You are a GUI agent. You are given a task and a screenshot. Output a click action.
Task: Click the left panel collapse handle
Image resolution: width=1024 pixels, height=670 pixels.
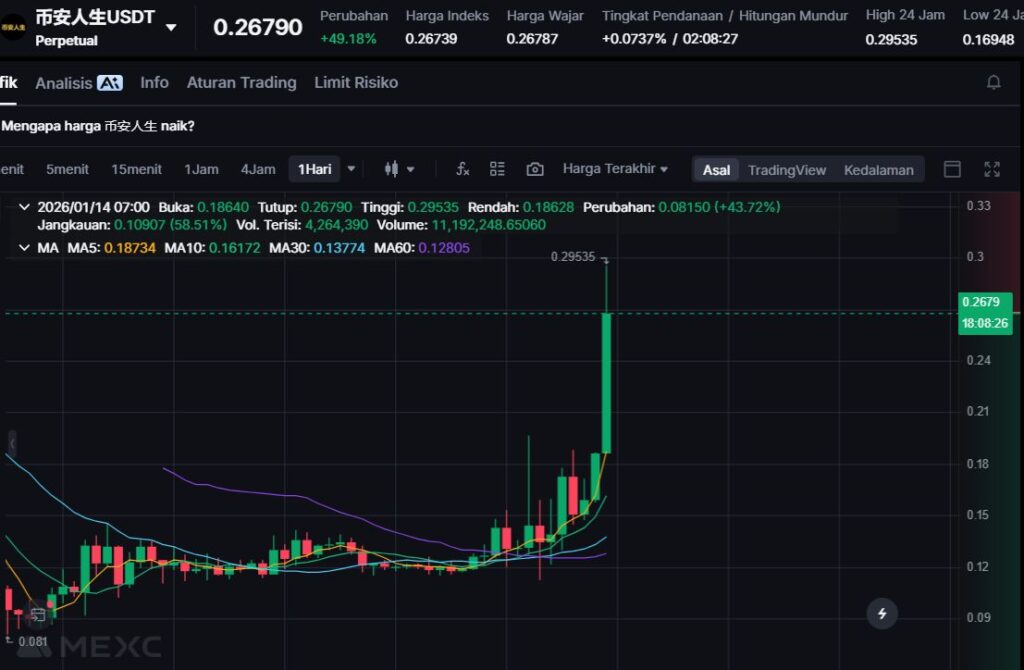tap(12, 443)
